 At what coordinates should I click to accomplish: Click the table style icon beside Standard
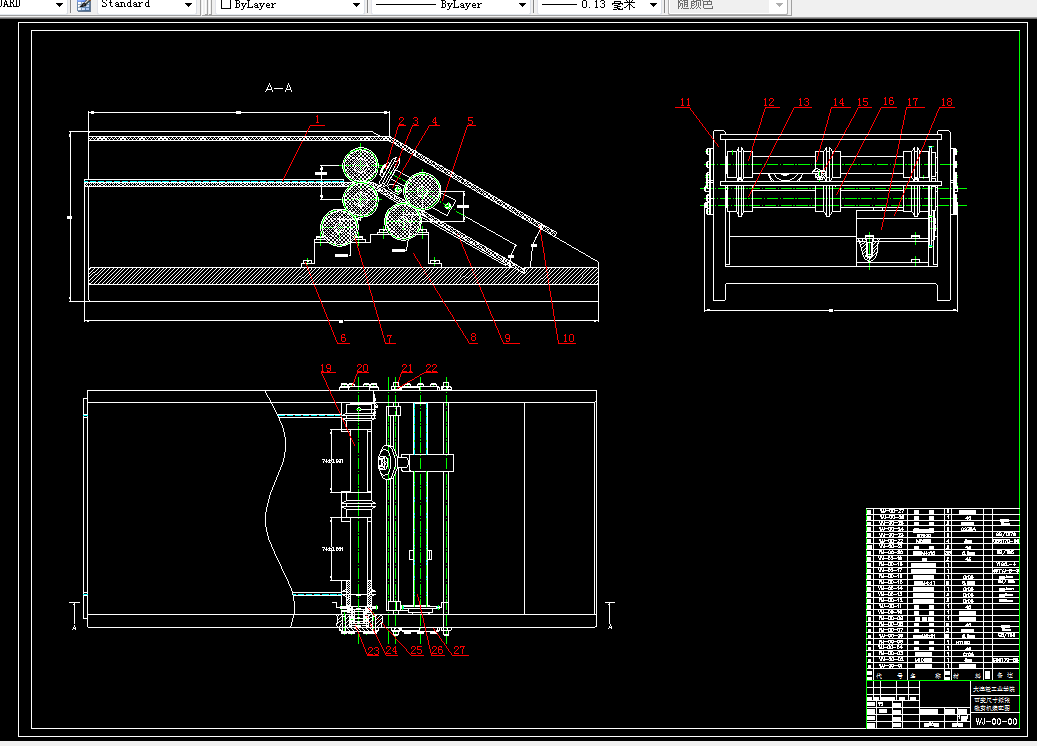84,5
